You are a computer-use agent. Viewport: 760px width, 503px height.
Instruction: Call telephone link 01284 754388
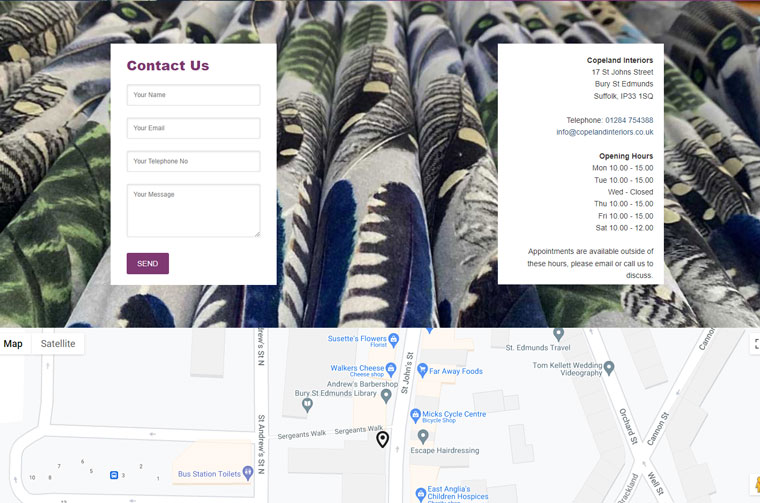pos(629,120)
